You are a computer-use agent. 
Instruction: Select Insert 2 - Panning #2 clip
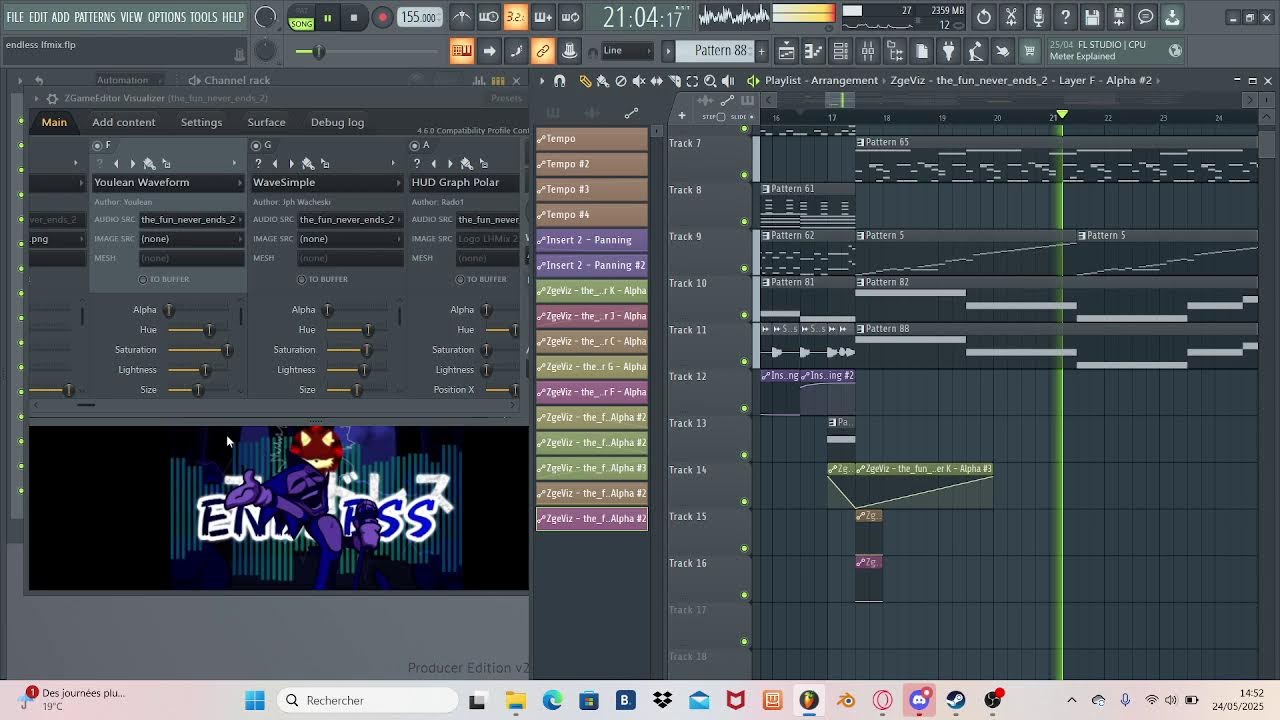click(592, 265)
